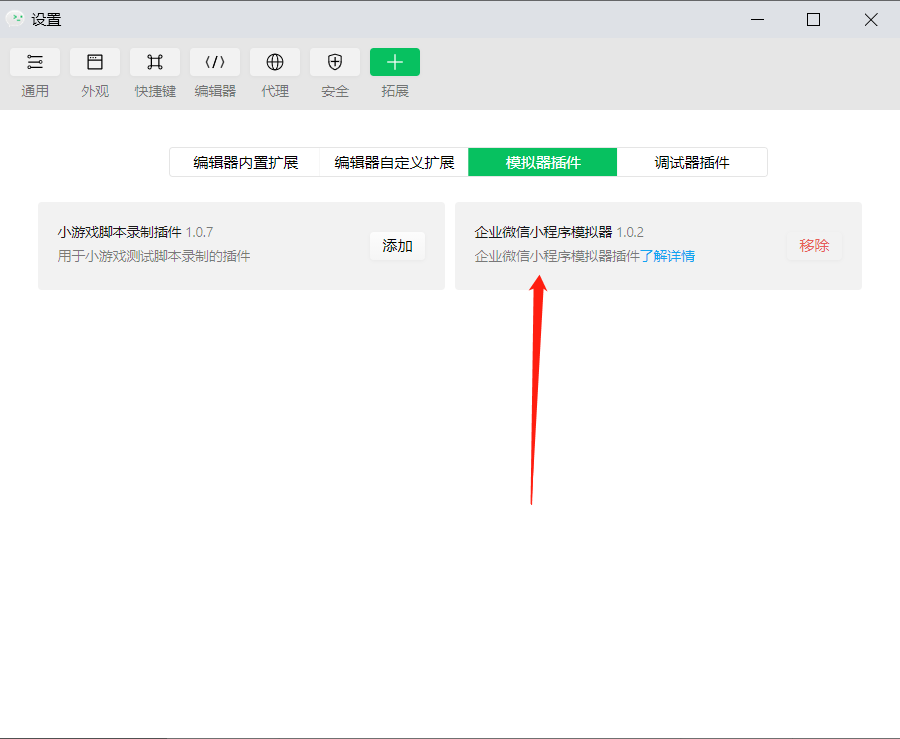Image resolution: width=900 pixels, height=739 pixels.
Task: Click the WeChat devtools logo in title bar
Action: click(15, 19)
